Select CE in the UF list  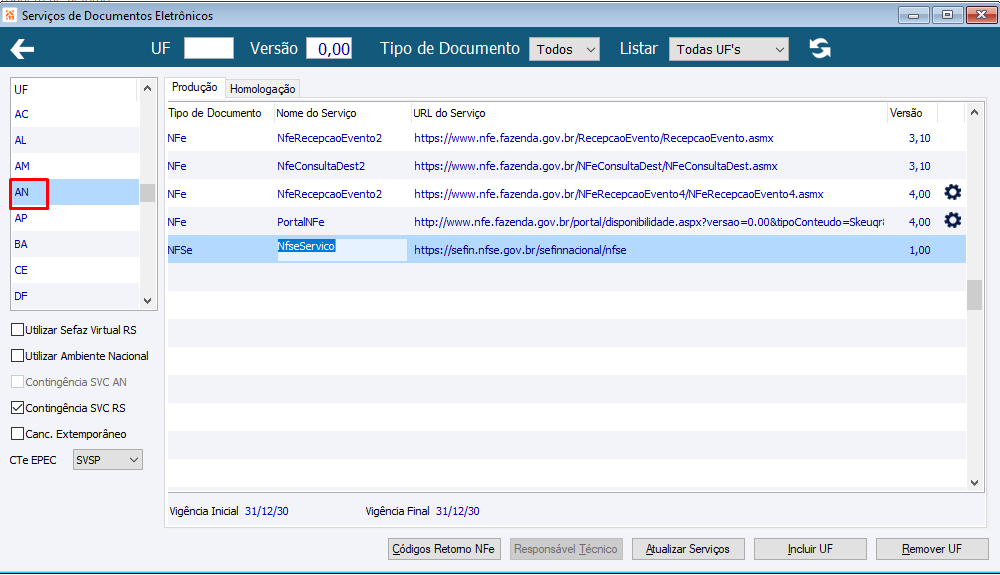(75, 270)
